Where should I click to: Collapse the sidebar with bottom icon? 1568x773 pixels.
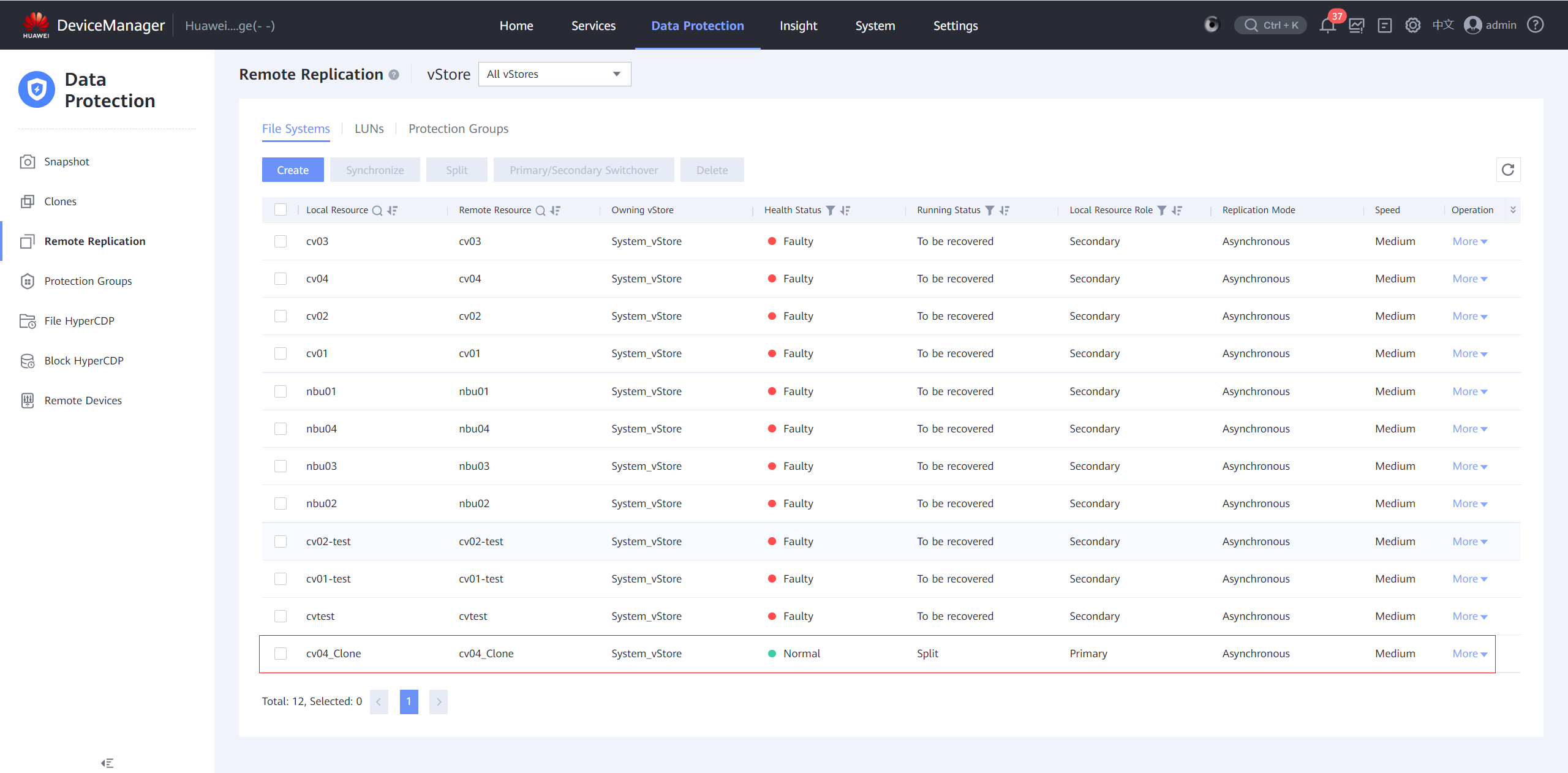pos(107,763)
